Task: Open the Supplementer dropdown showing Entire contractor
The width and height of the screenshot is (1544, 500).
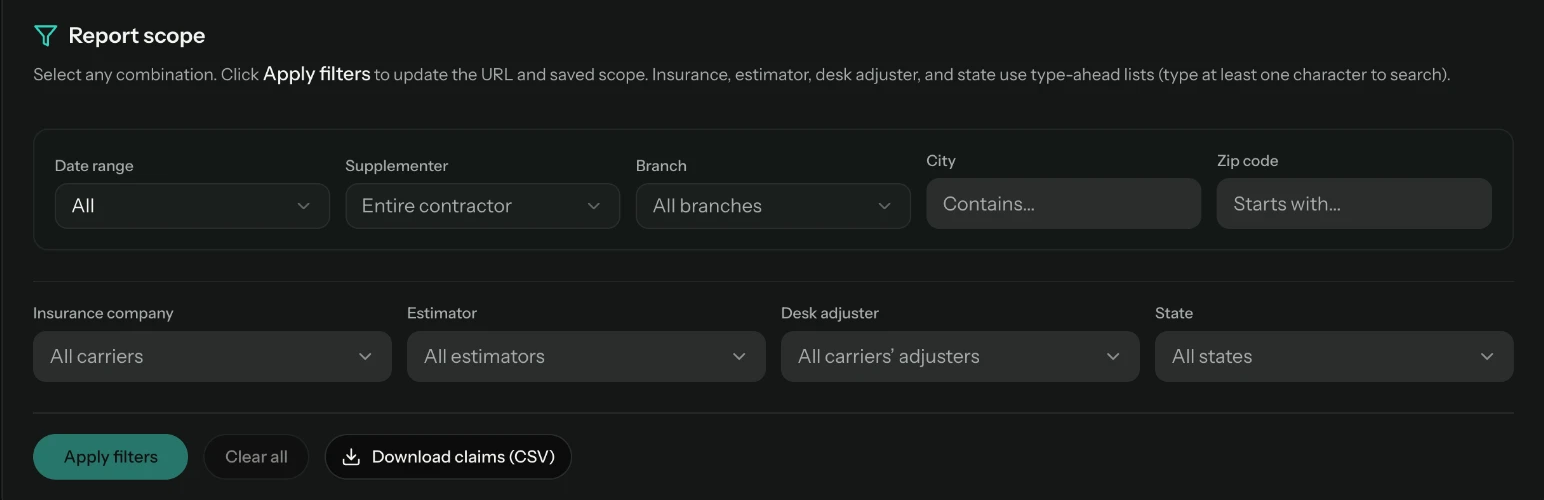Action: coord(483,206)
